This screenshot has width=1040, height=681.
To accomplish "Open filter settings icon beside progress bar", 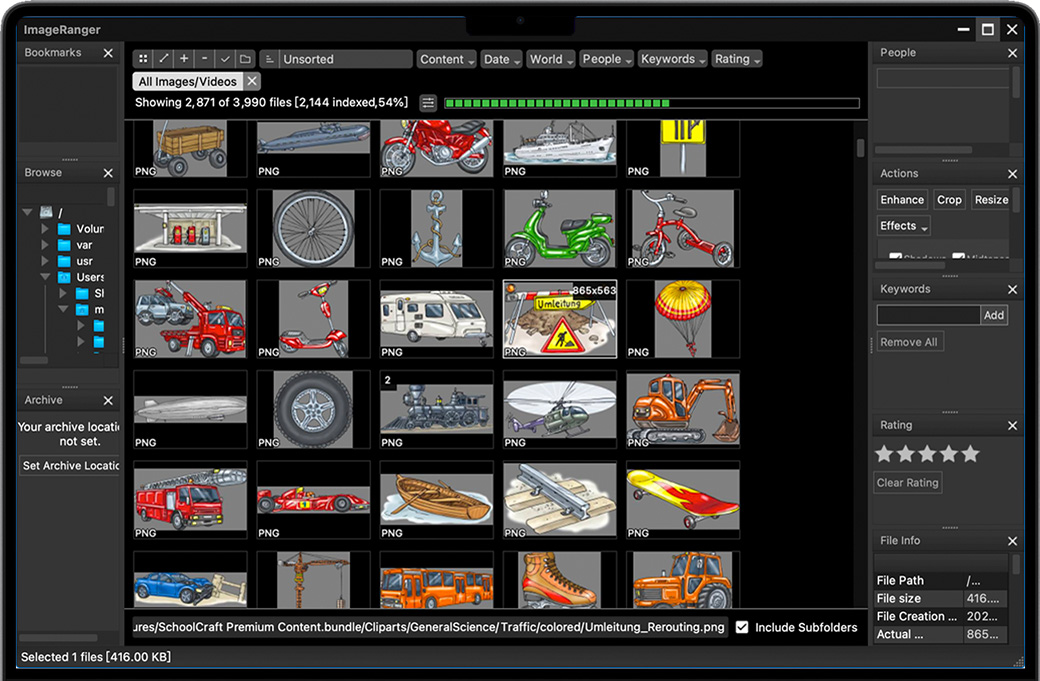I will click(428, 103).
